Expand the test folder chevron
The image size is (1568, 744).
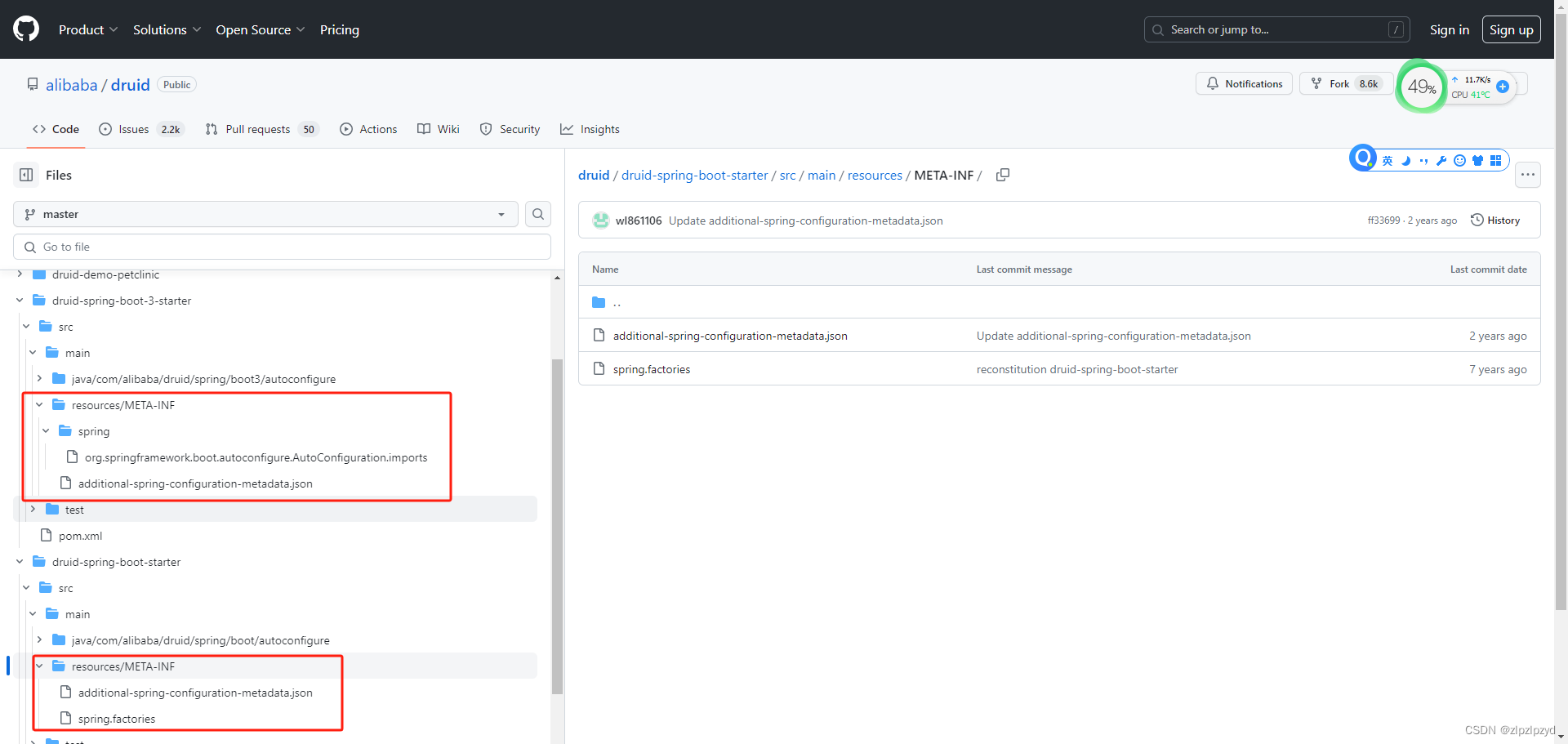coord(33,510)
